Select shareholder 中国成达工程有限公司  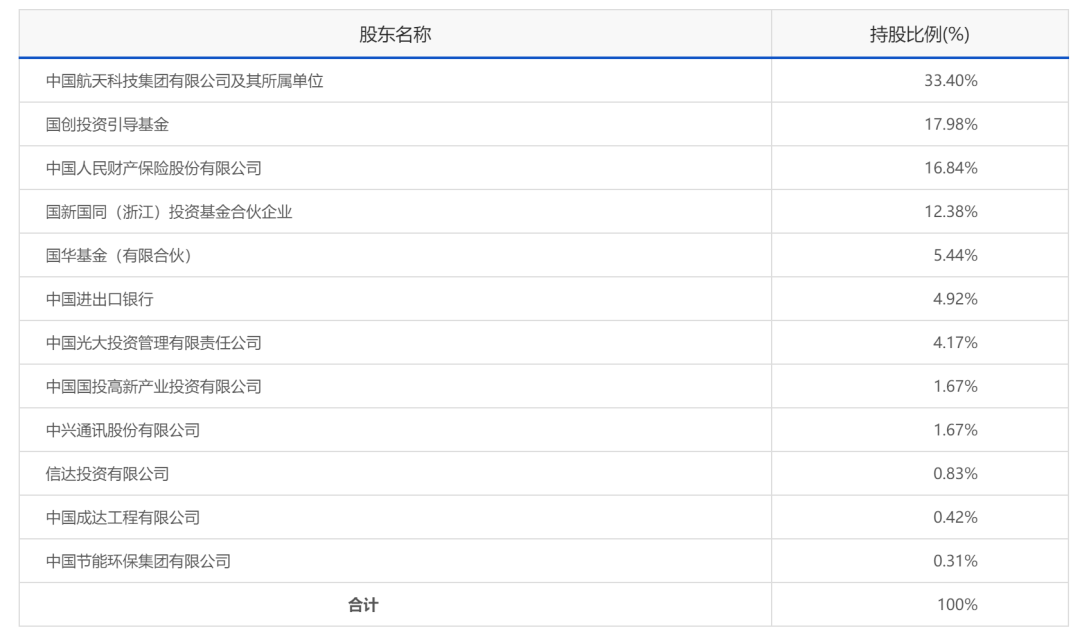tap(123, 518)
